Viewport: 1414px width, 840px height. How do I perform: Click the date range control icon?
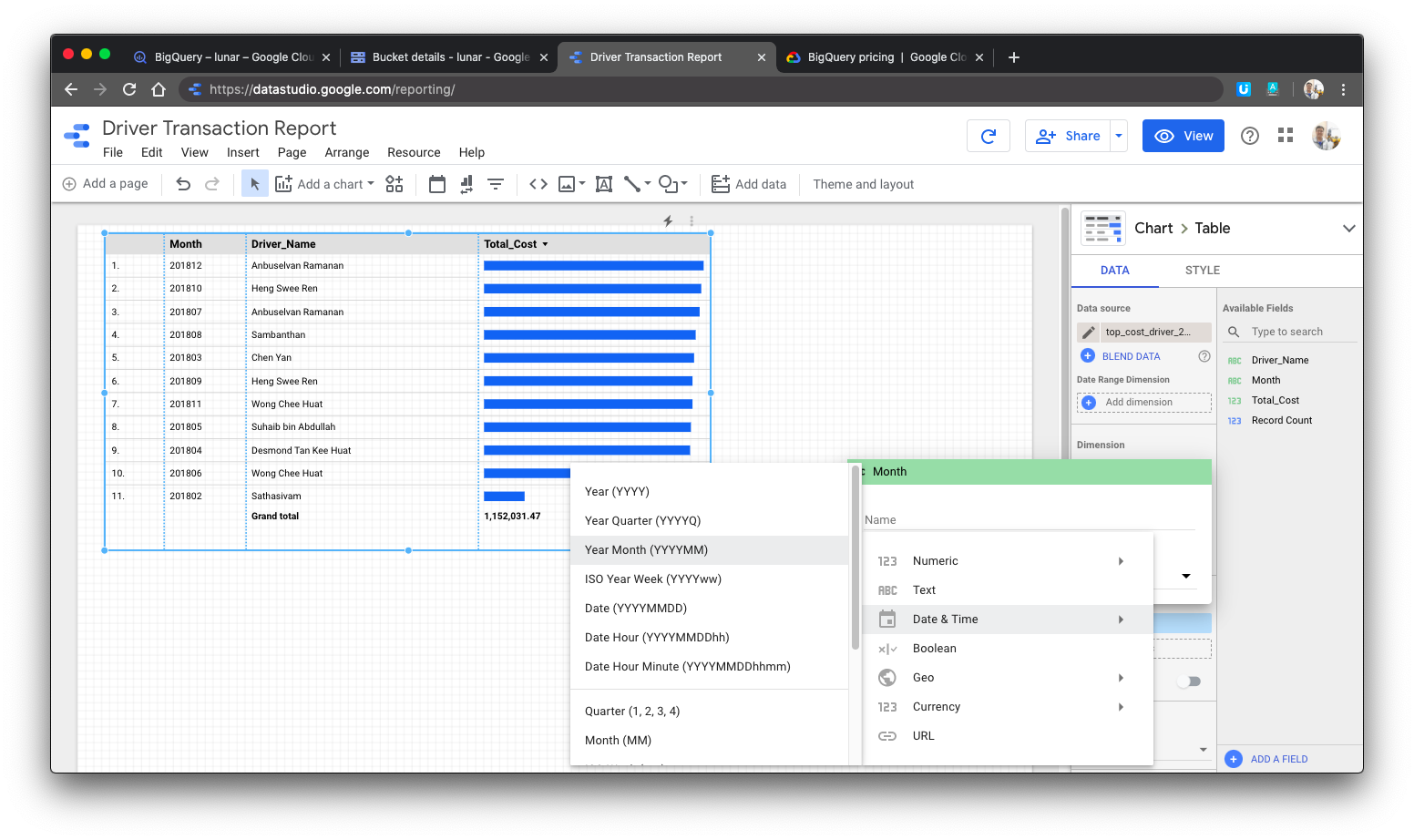436,183
